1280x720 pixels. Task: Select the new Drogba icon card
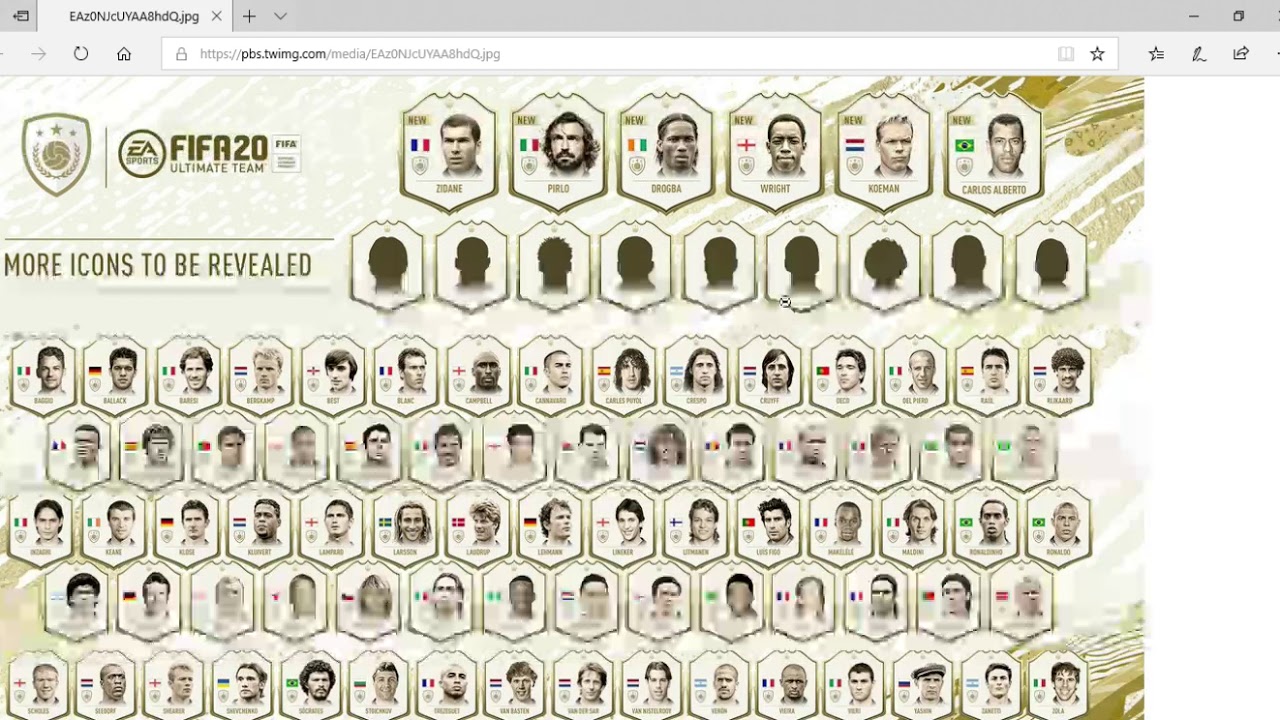coord(666,152)
